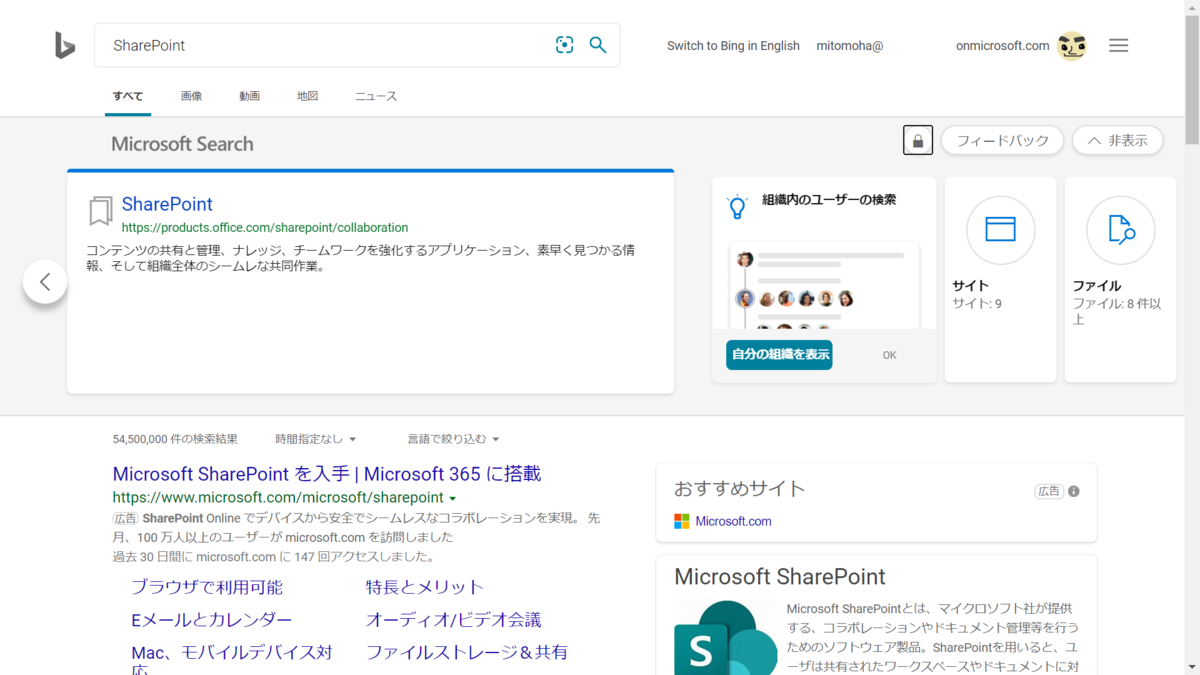The image size is (1200, 675).
Task: Click the 広告 label in おすすめサイト
Action: coord(1048,491)
